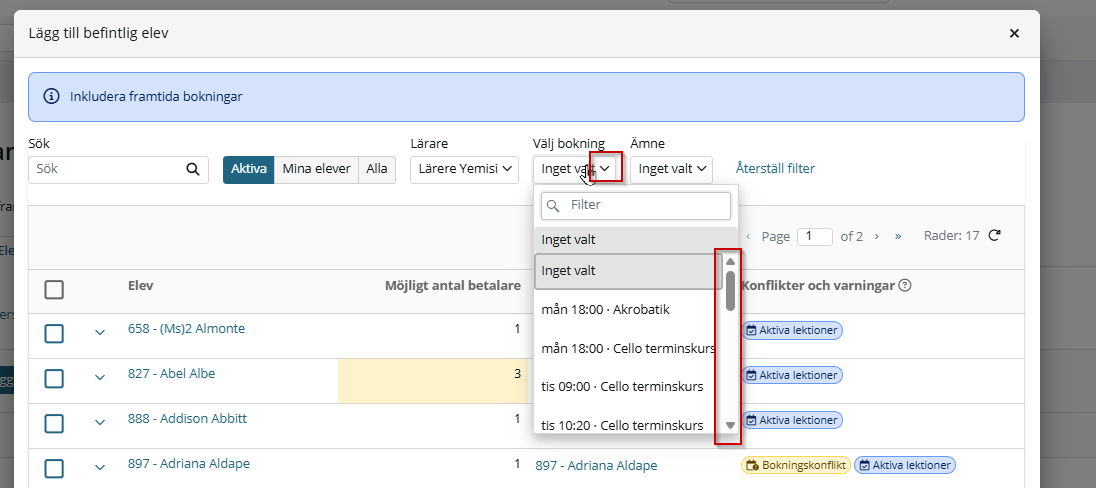This screenshot has width=1096, height=488.
Task: Go to next page with the arrow
Action: [877, 236]
